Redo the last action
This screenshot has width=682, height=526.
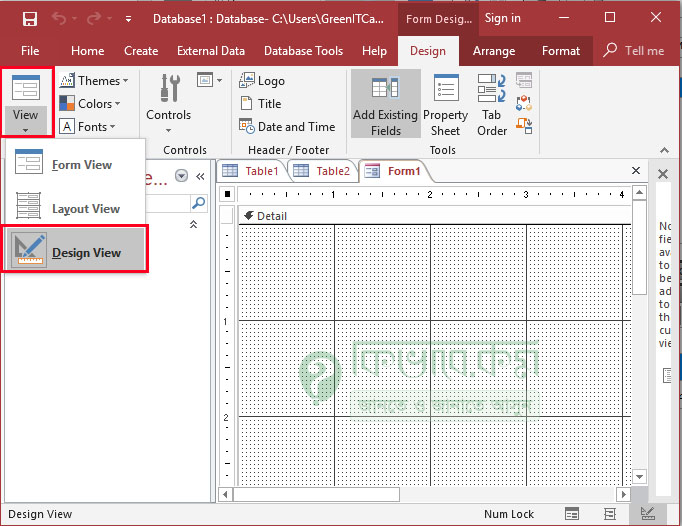coord(94,19)
